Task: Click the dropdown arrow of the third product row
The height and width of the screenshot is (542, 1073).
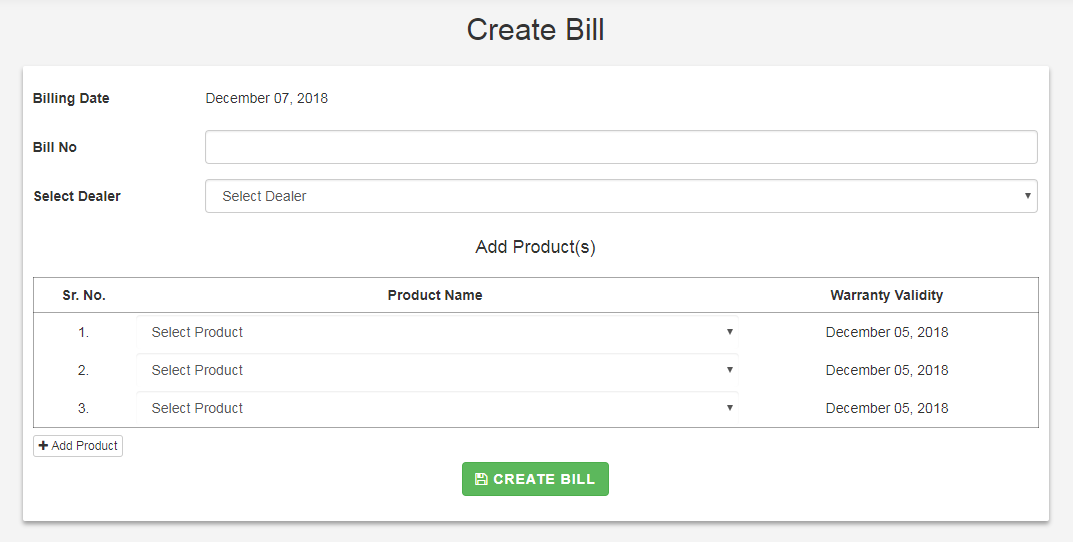Action: point(729,408)
